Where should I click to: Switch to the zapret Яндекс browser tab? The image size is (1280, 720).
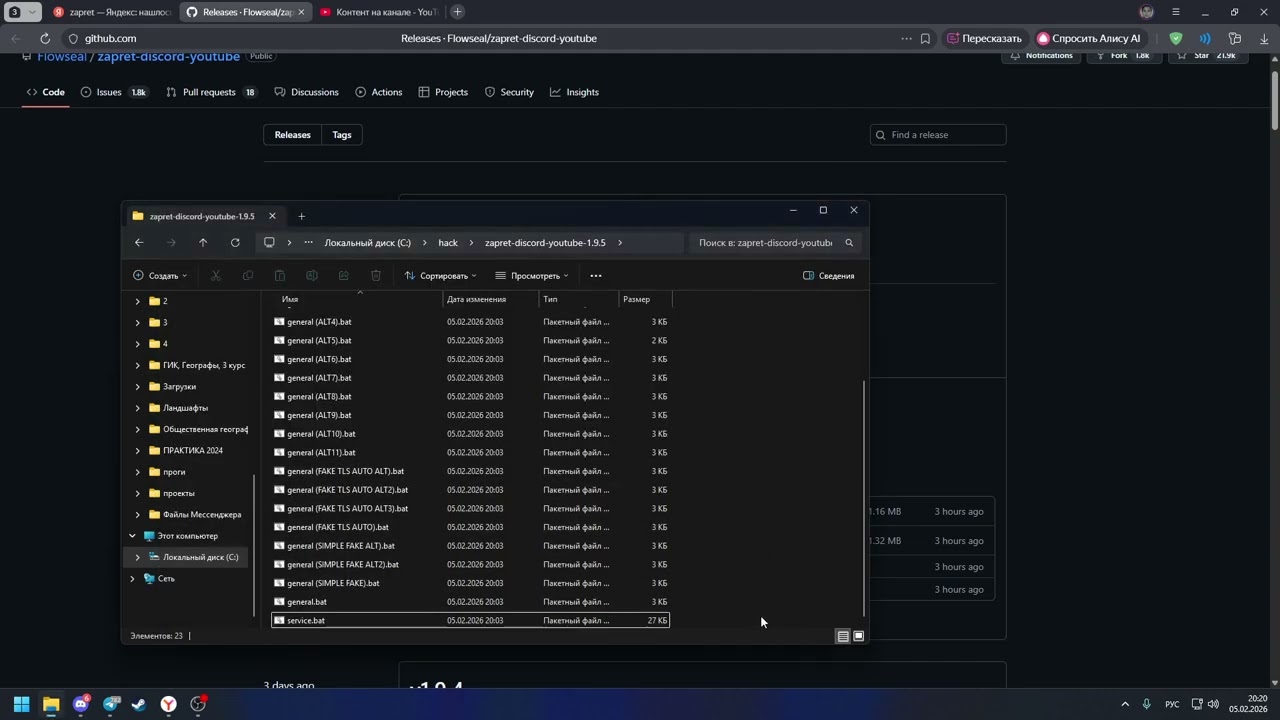(111, 12)
